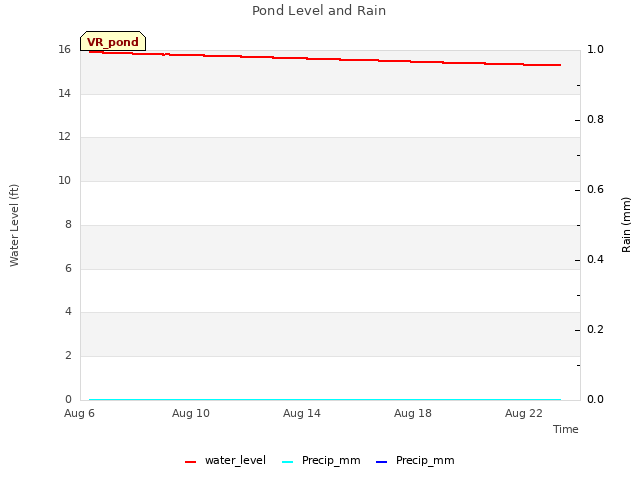Click the VR_pond annotation label
Image resolution: width=640 pixels, height=480 pixels.
point(113,41)
